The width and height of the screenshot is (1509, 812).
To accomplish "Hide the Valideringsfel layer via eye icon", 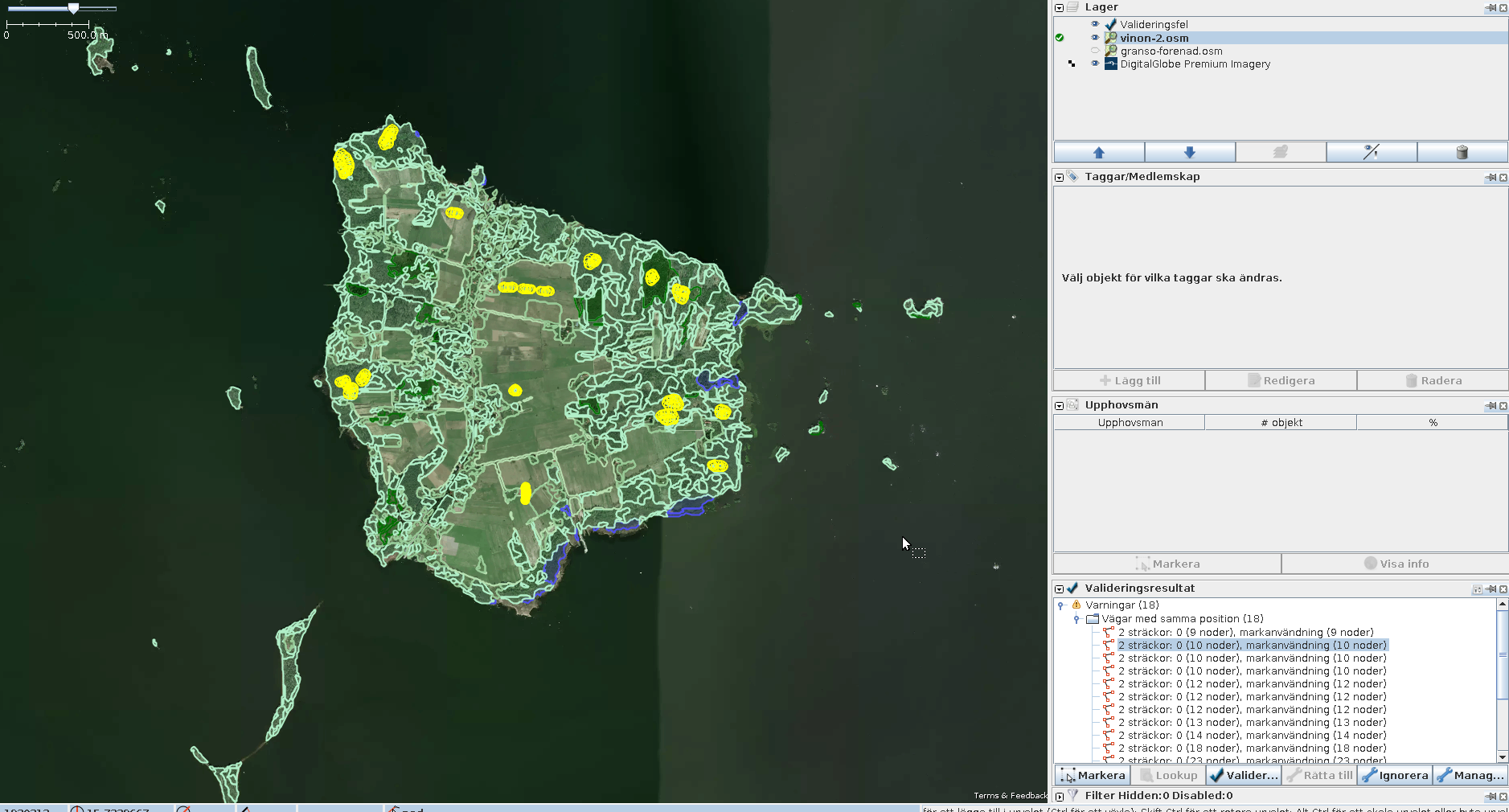I will pyautogui.click(x=1094, y=24).
